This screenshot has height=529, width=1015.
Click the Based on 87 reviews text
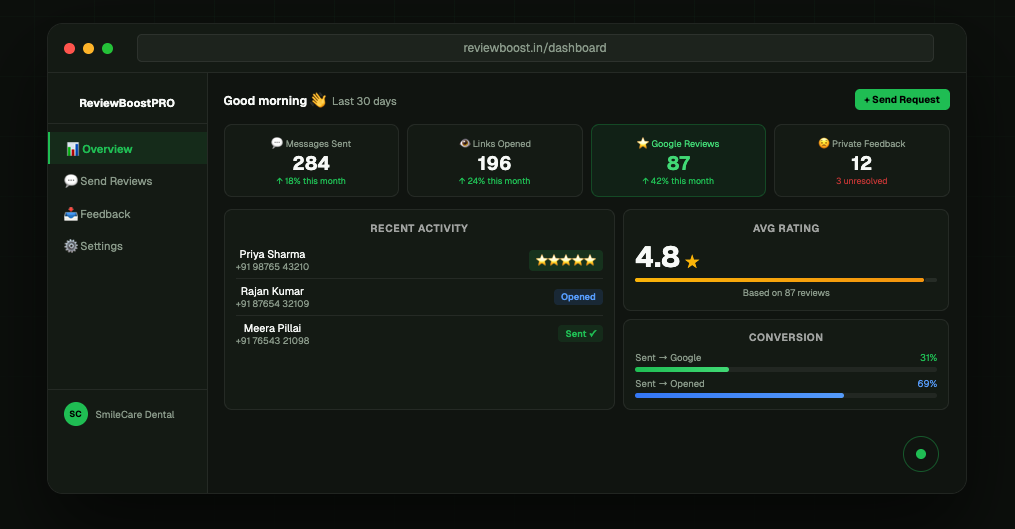click(x=786, y=293)
